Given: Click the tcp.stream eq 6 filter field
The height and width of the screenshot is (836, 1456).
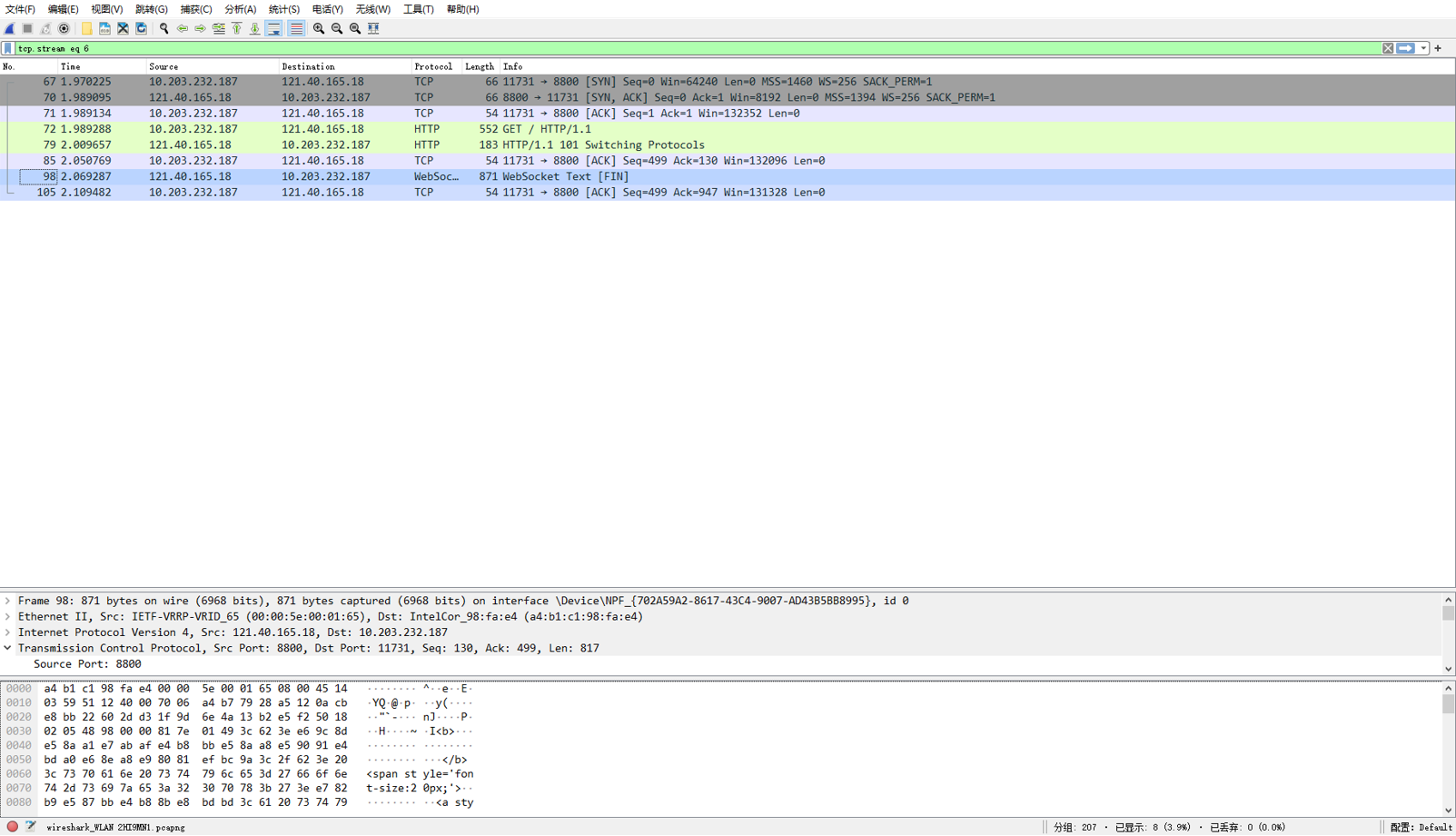Looking at the screenshot, I should coord(698,48).
